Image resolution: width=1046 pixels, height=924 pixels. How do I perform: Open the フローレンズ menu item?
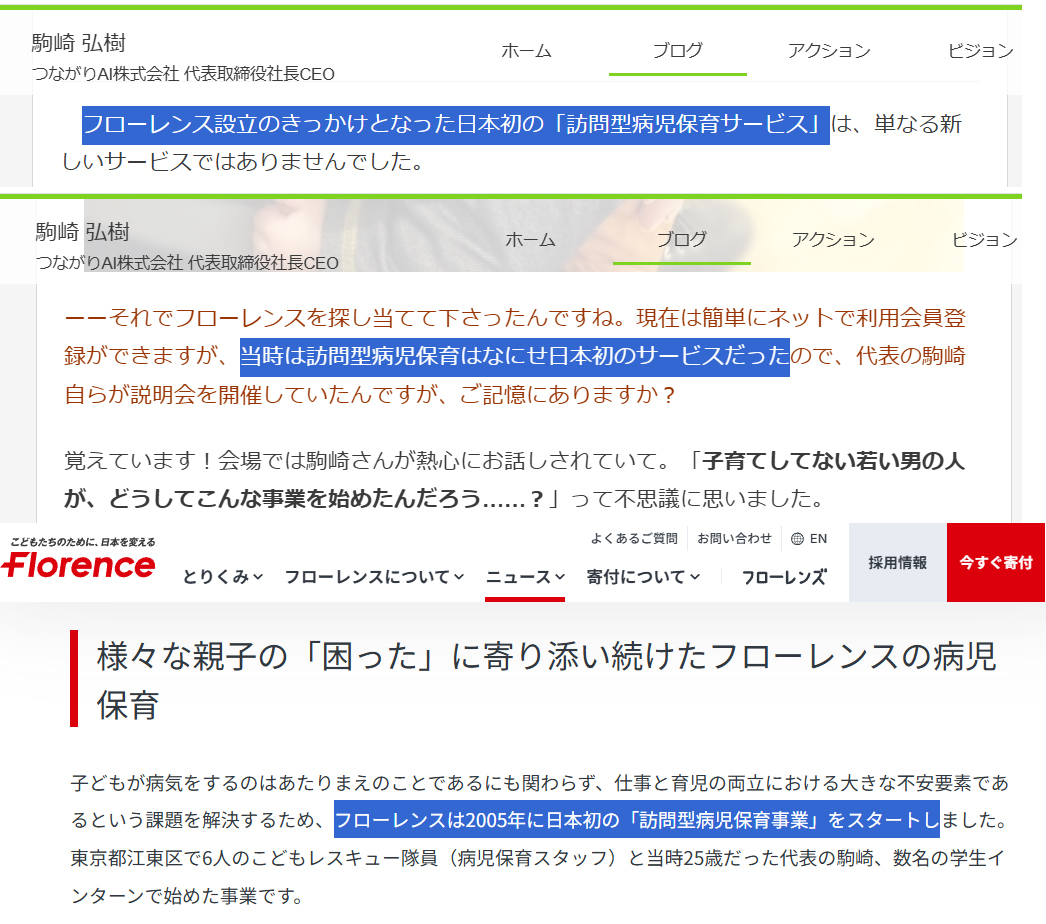point(784,576)
